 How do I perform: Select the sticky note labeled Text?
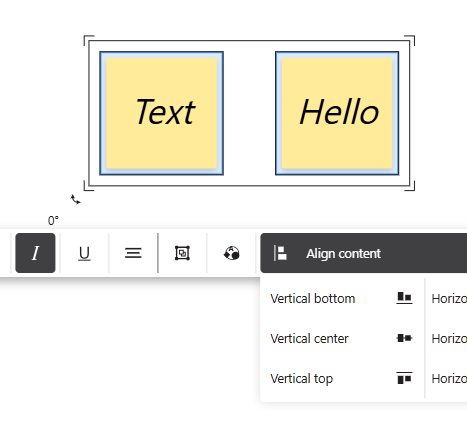162,113
